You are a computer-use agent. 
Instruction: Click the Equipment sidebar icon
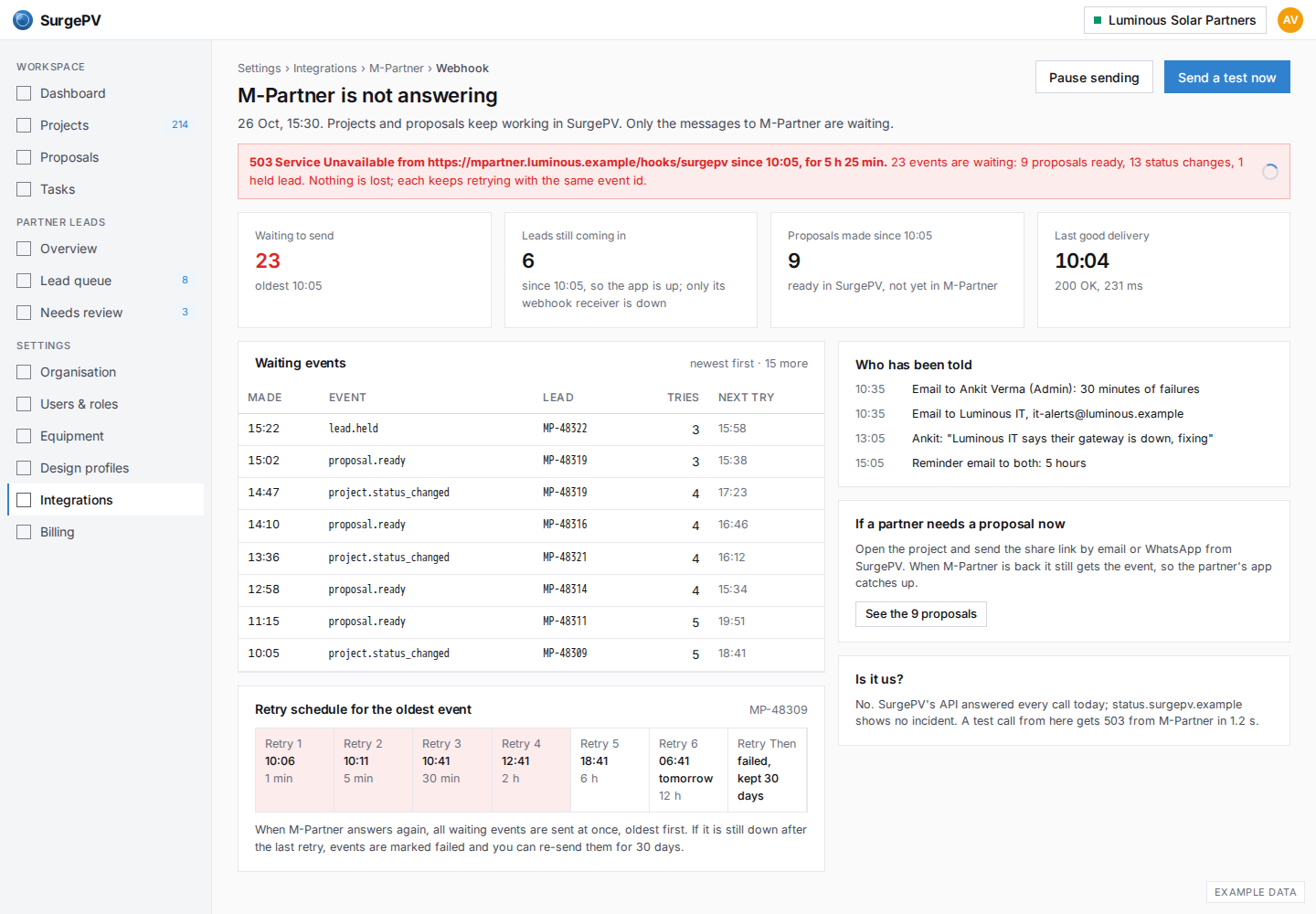point(24,436)
